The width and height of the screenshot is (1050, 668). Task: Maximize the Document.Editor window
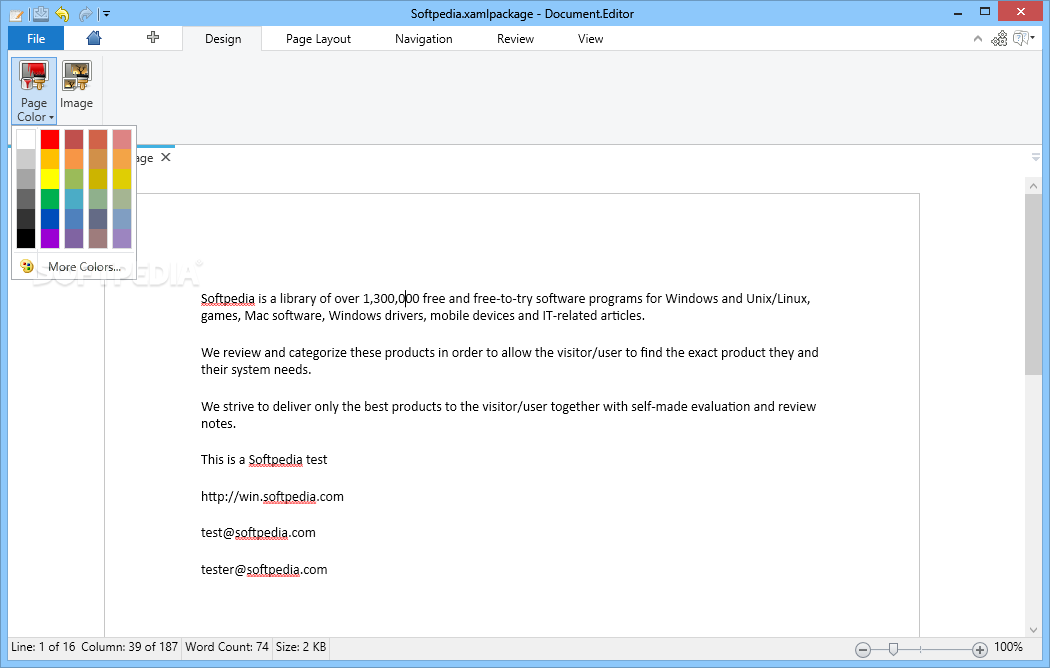pyautogui.click(x=984, y=11)
